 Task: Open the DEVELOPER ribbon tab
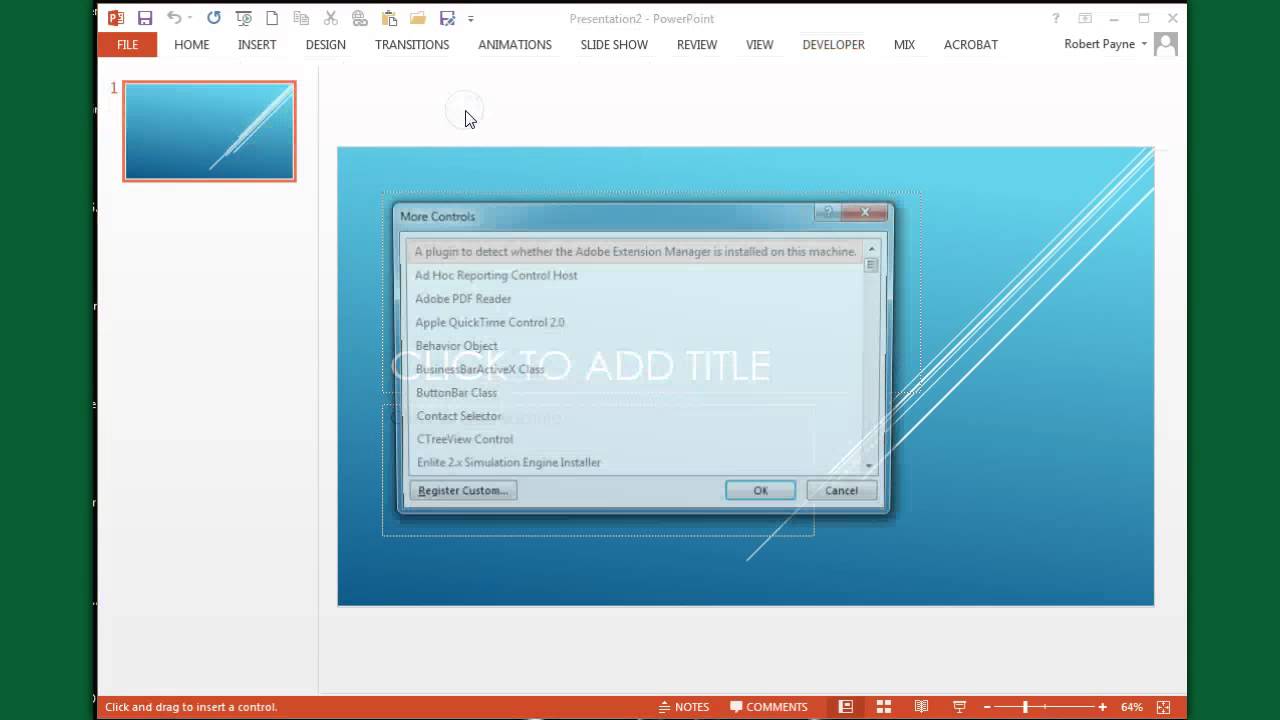click(x=833, y=45)
